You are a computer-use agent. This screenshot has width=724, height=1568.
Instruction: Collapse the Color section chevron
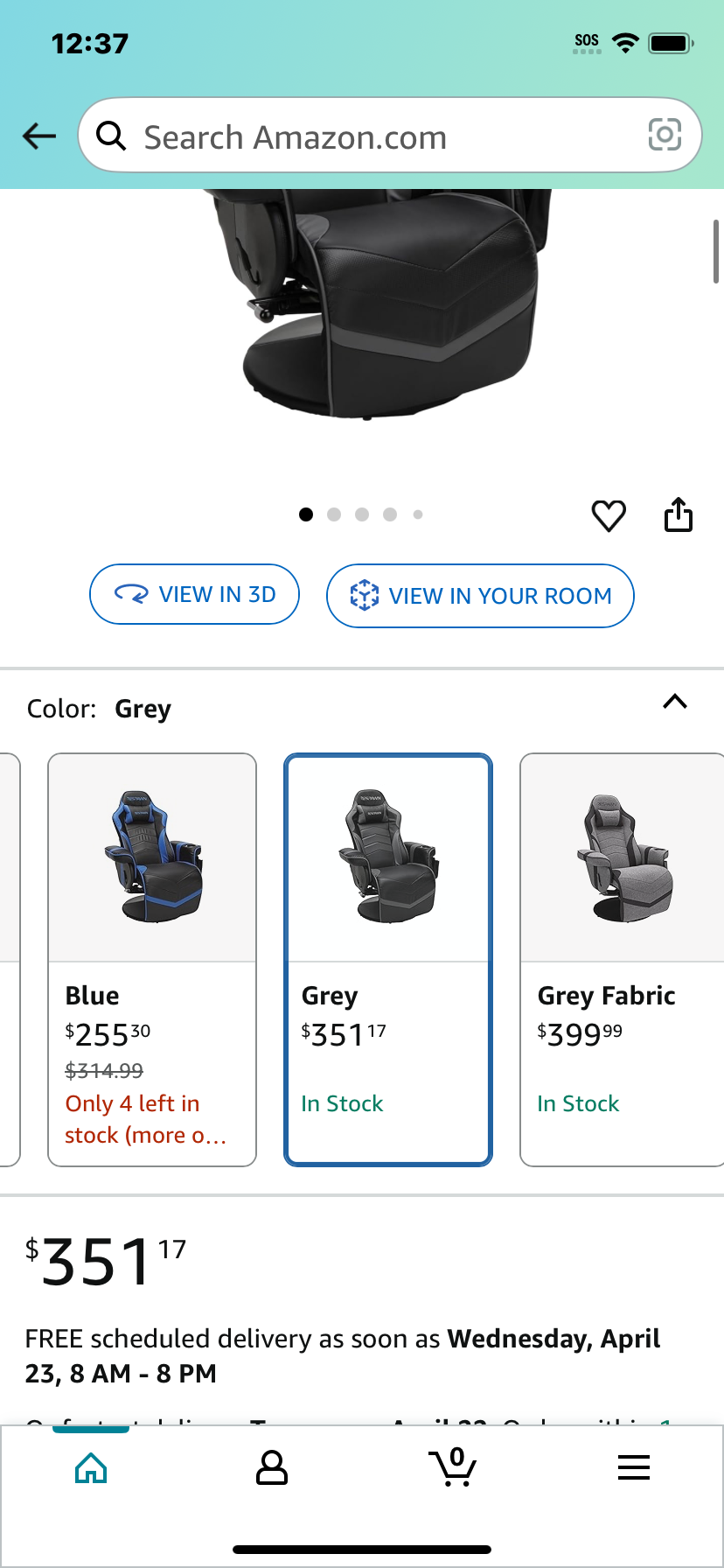click(x=675, y=702)
